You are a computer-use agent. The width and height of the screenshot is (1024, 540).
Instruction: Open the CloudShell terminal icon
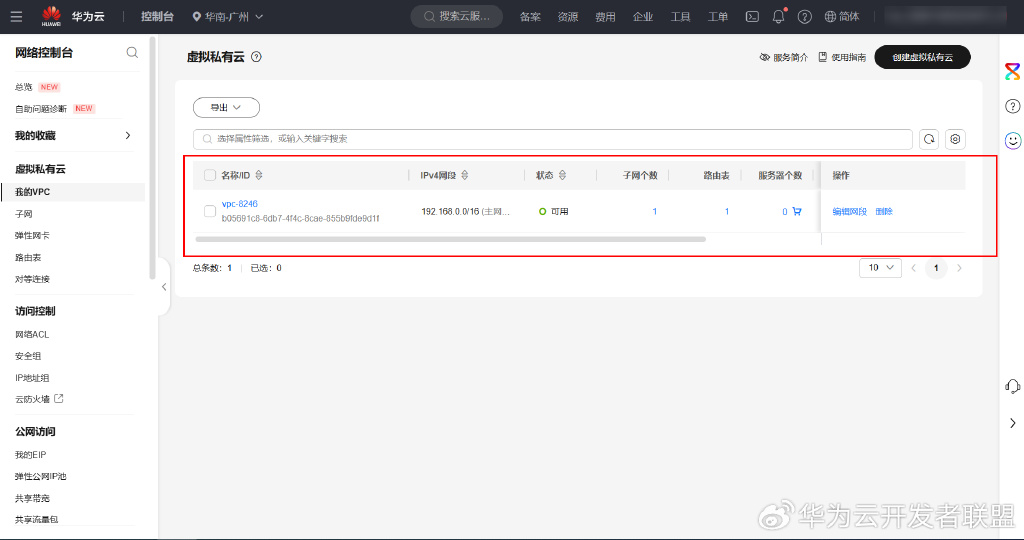(752, 16)
